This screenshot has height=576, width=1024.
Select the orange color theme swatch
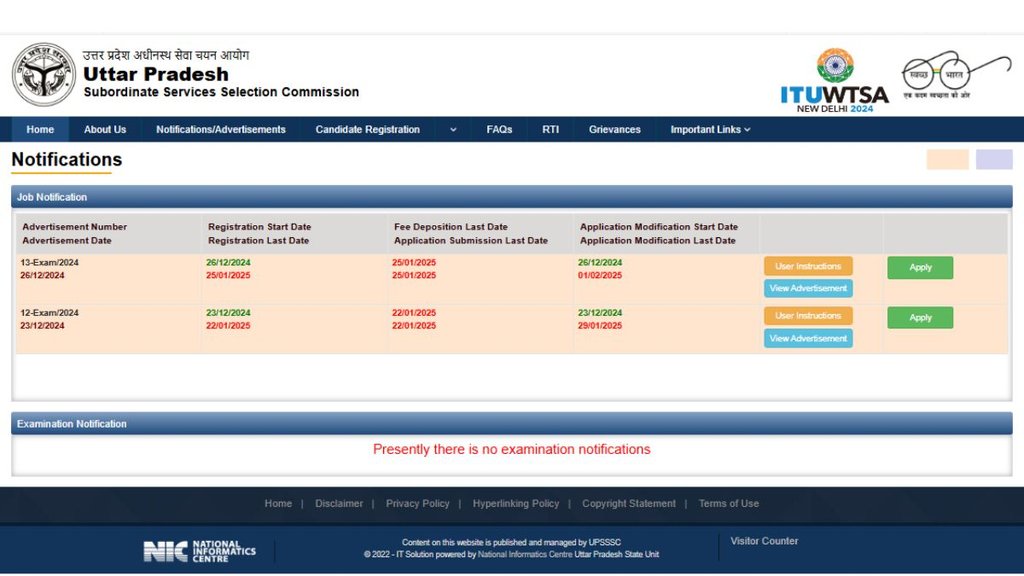click(947, 160)
